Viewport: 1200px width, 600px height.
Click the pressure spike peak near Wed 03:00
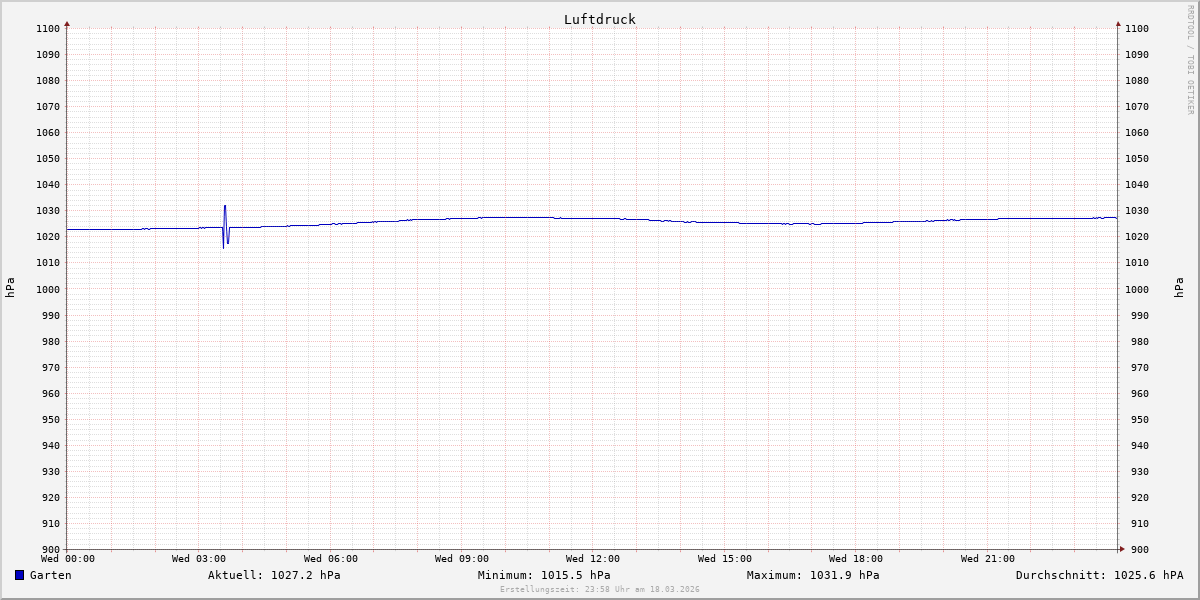pyautogui.click(x=225, y=207)
